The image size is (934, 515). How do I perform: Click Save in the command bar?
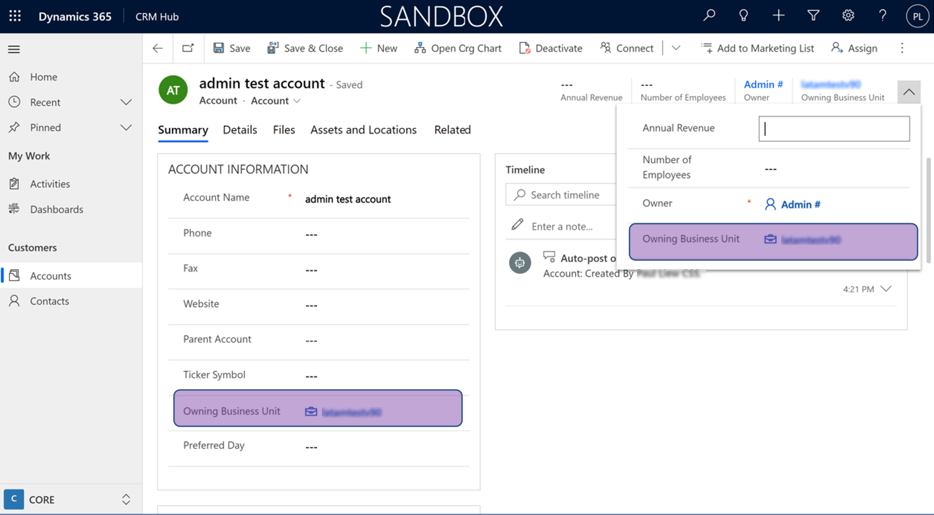coord(232,48)
